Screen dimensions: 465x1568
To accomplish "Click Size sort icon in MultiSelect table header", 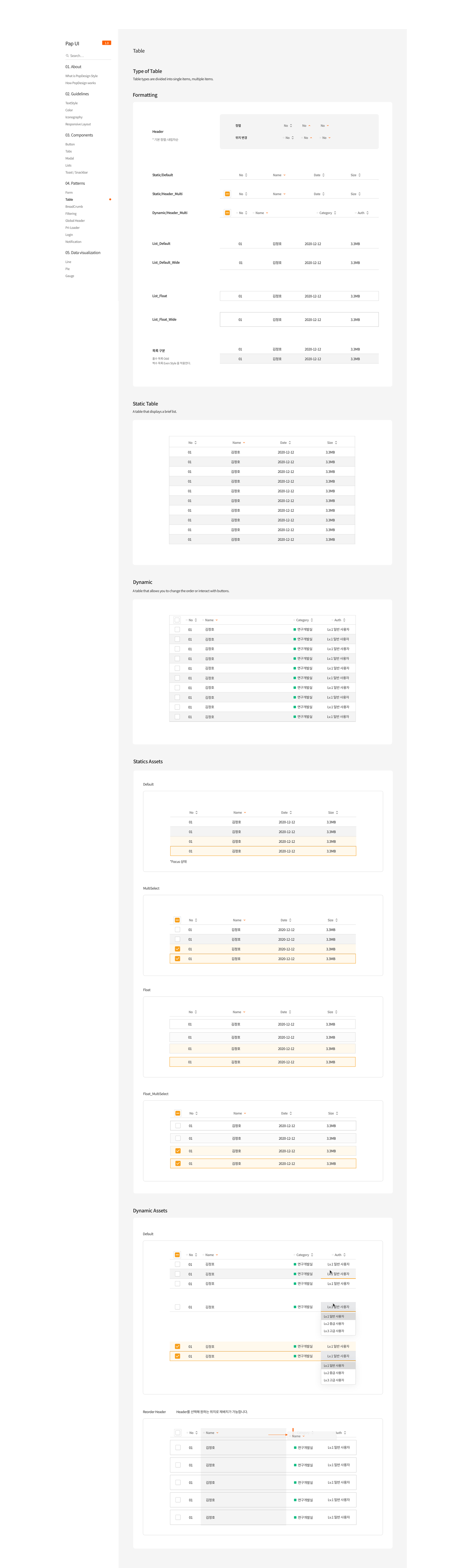I will 336,920.
